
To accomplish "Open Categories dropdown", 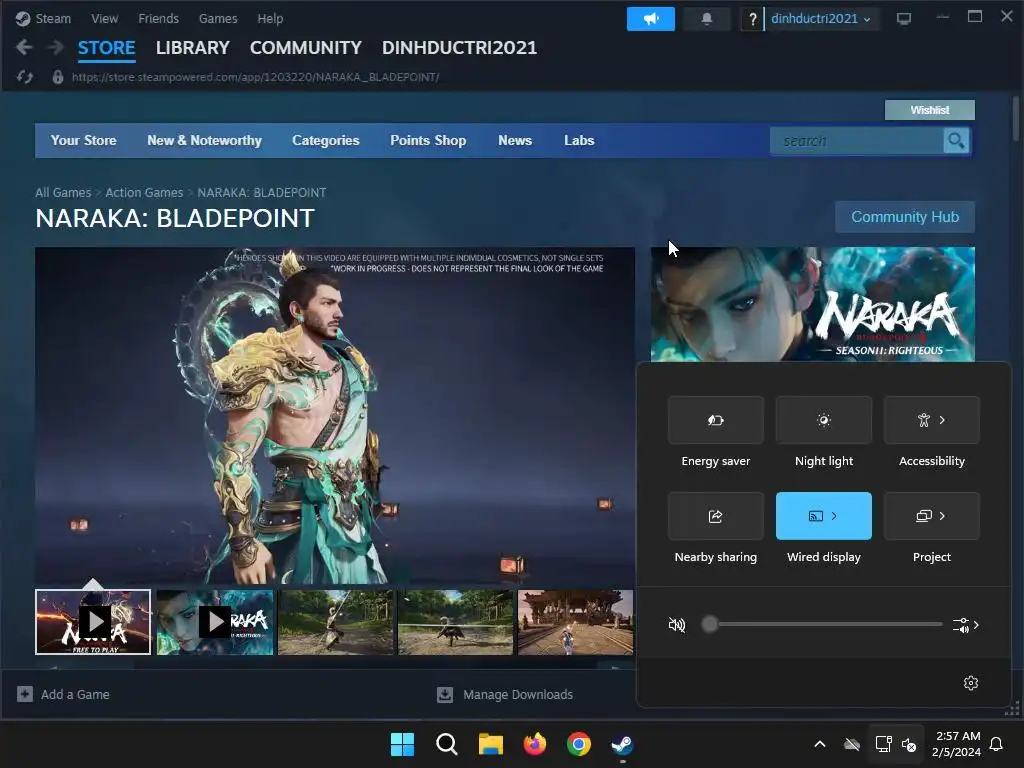I will 326,140.
